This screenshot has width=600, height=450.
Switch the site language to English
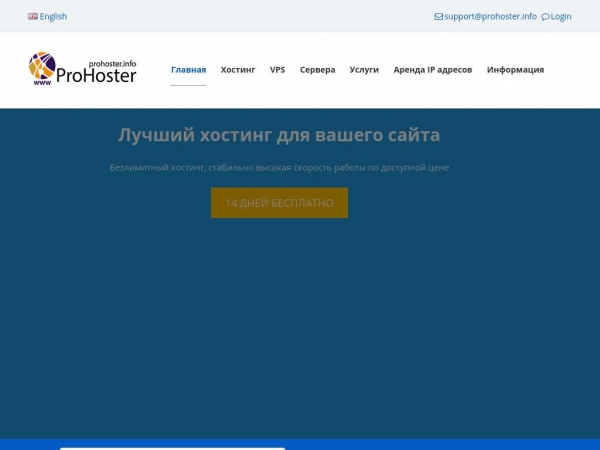tap(53, 16)
